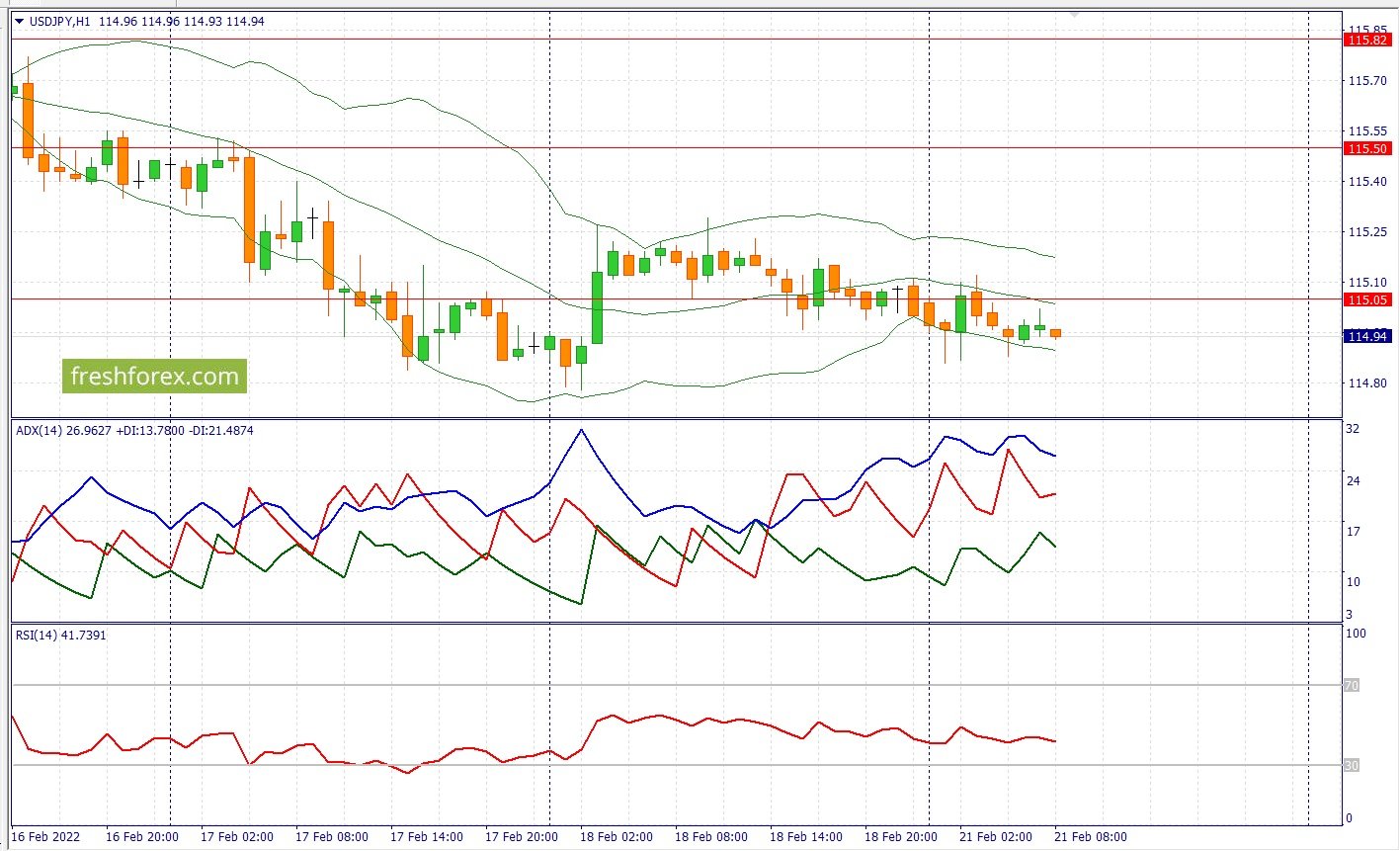Click the 21 Feb 02:00 time label
The image size is (1400, 851).
(x=996, y=837)
